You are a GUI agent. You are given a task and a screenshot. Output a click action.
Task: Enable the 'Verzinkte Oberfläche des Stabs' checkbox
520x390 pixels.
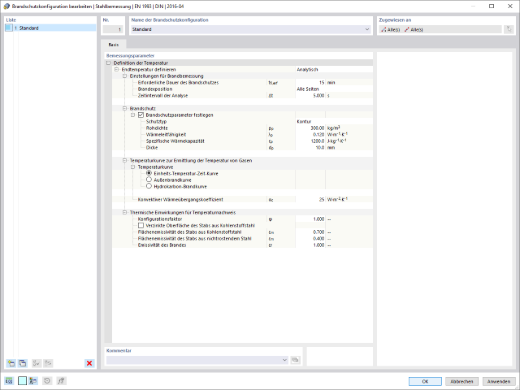click(x=141, y=226)
